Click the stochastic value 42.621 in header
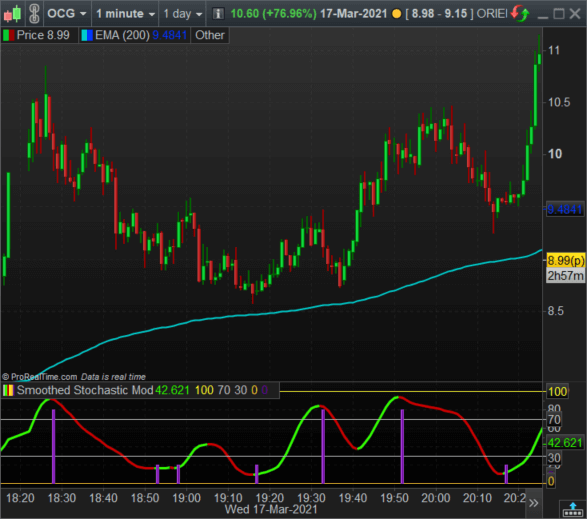Image resolution: width=587 pixels, height=519 pixels. point(172,390)
